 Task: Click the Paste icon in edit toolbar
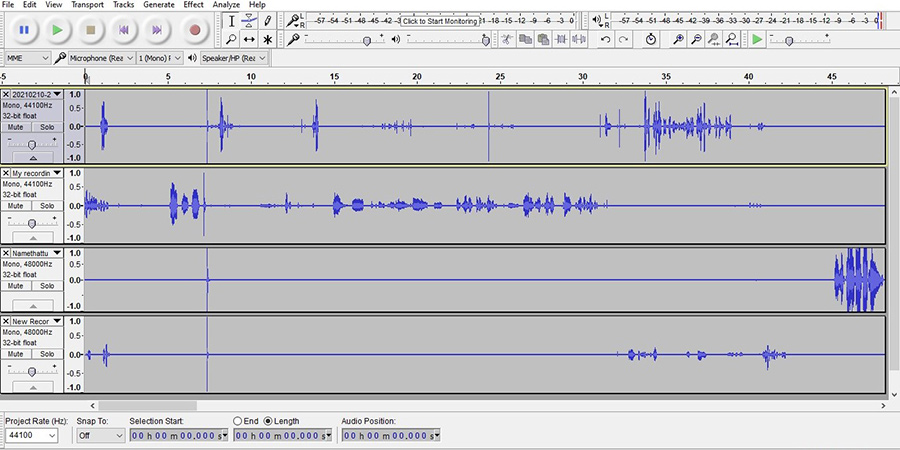543,40
